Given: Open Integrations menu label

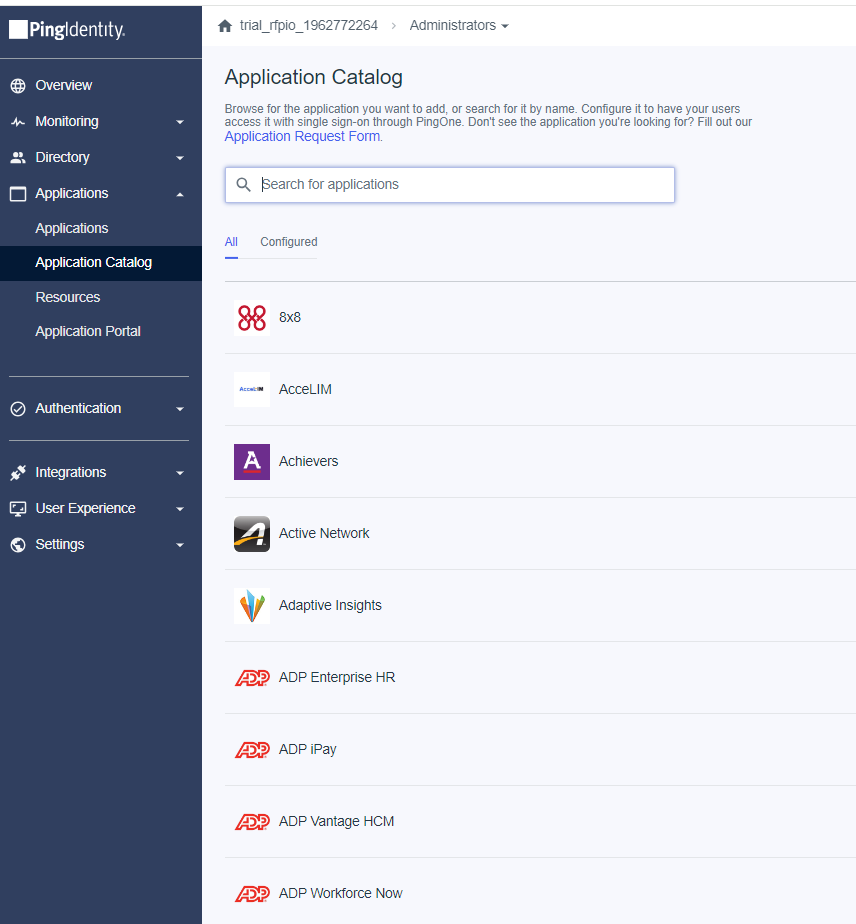Looking at the screenshot, I should click(71, 473).
